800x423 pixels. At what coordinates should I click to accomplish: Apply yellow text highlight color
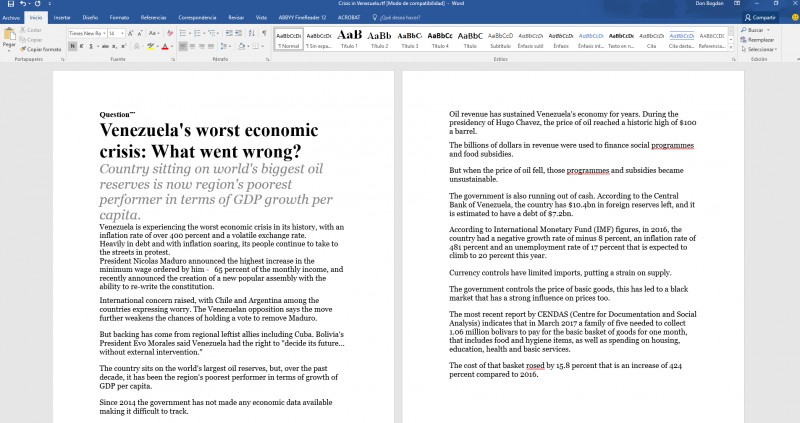[150, 46]
